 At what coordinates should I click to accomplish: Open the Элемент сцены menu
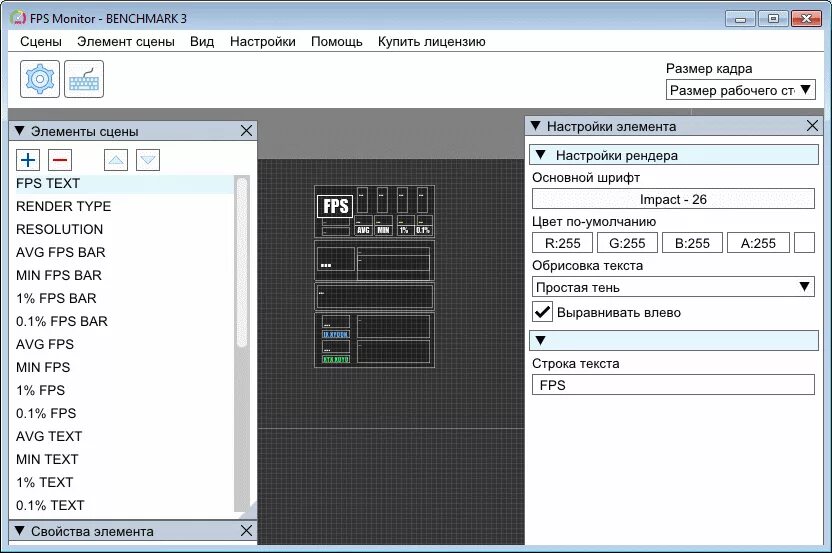(x=126, y=41)
